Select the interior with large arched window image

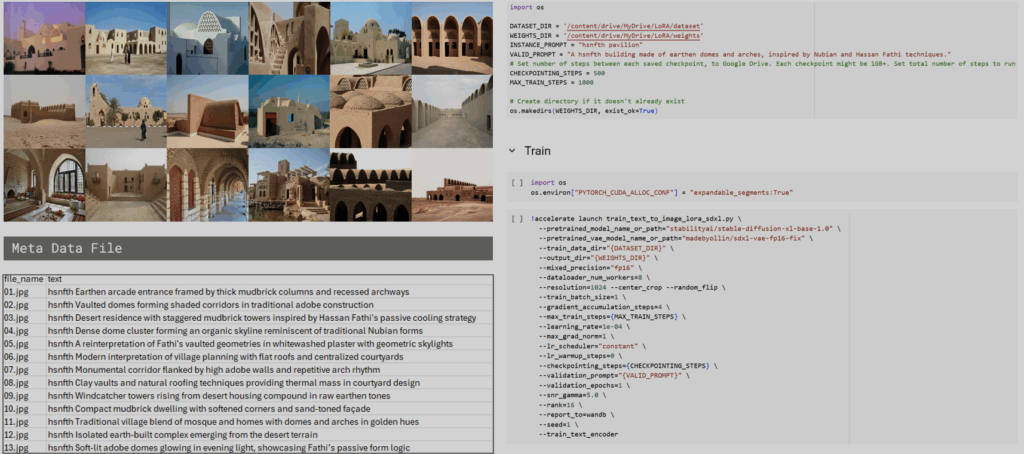click(44, 185)
